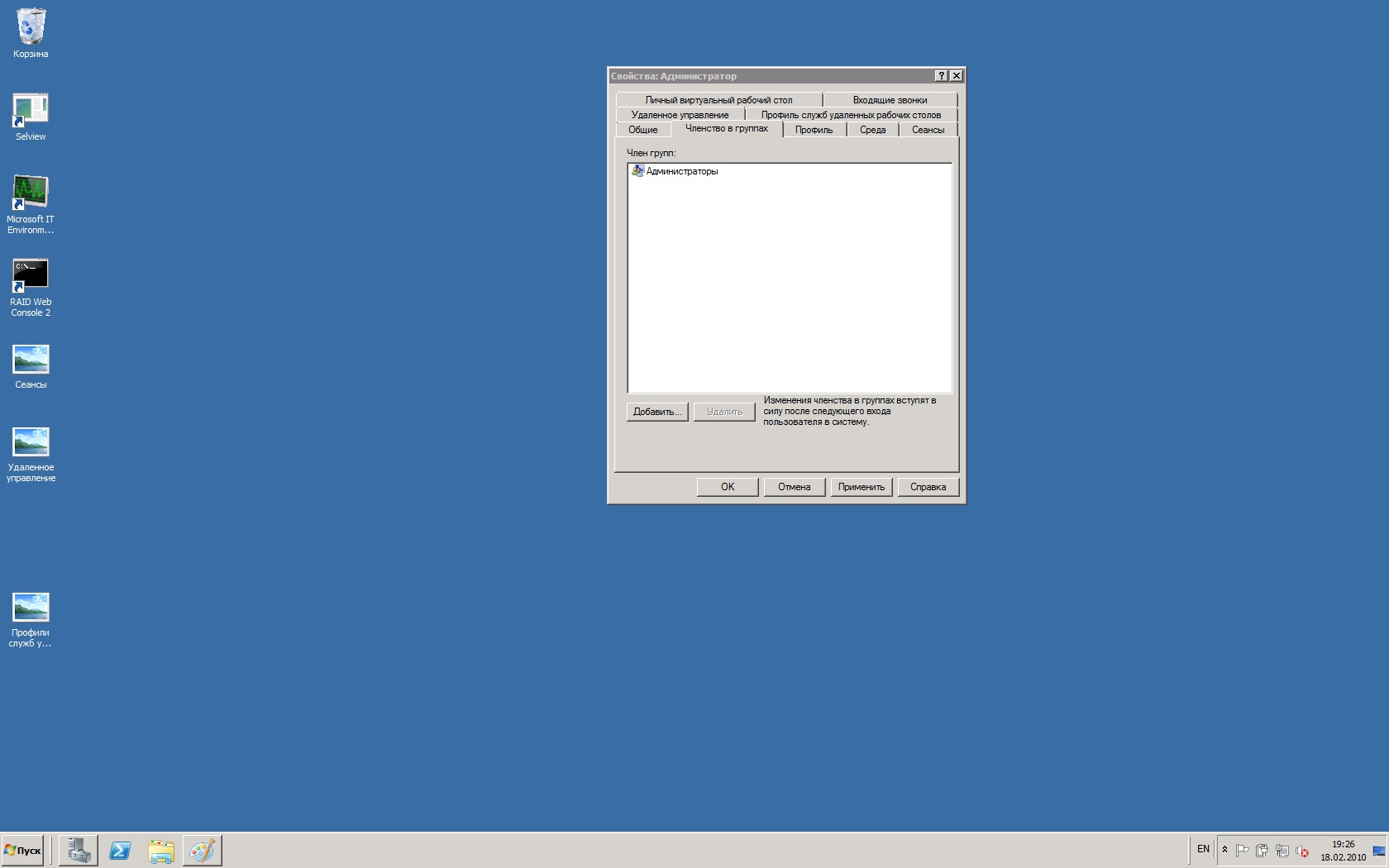This screenshot has width=1389, height=868.
Task: Click the EN language indicator
Action: (1203, 849)
